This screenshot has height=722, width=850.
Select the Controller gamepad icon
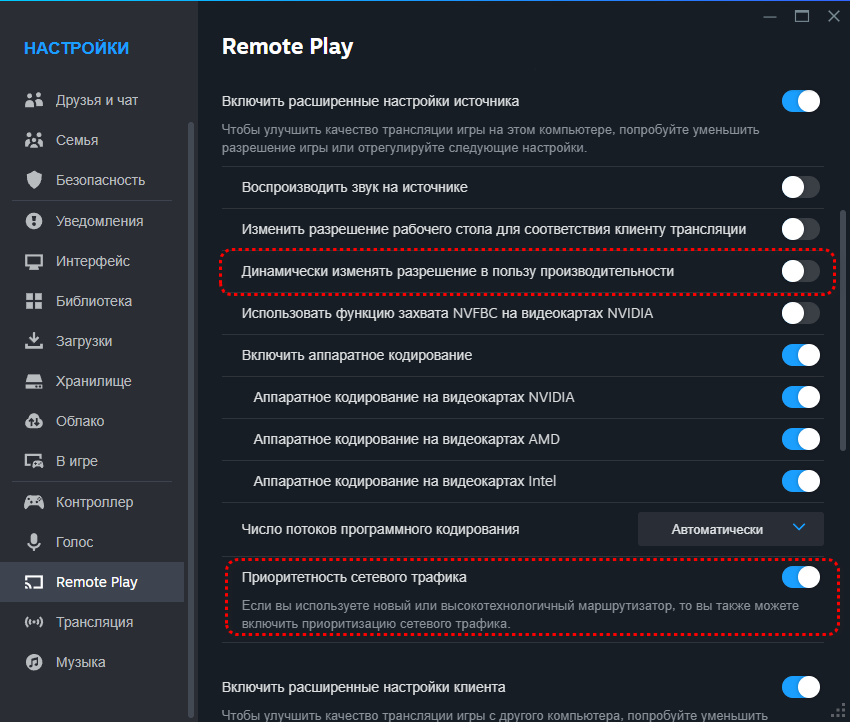34,502
